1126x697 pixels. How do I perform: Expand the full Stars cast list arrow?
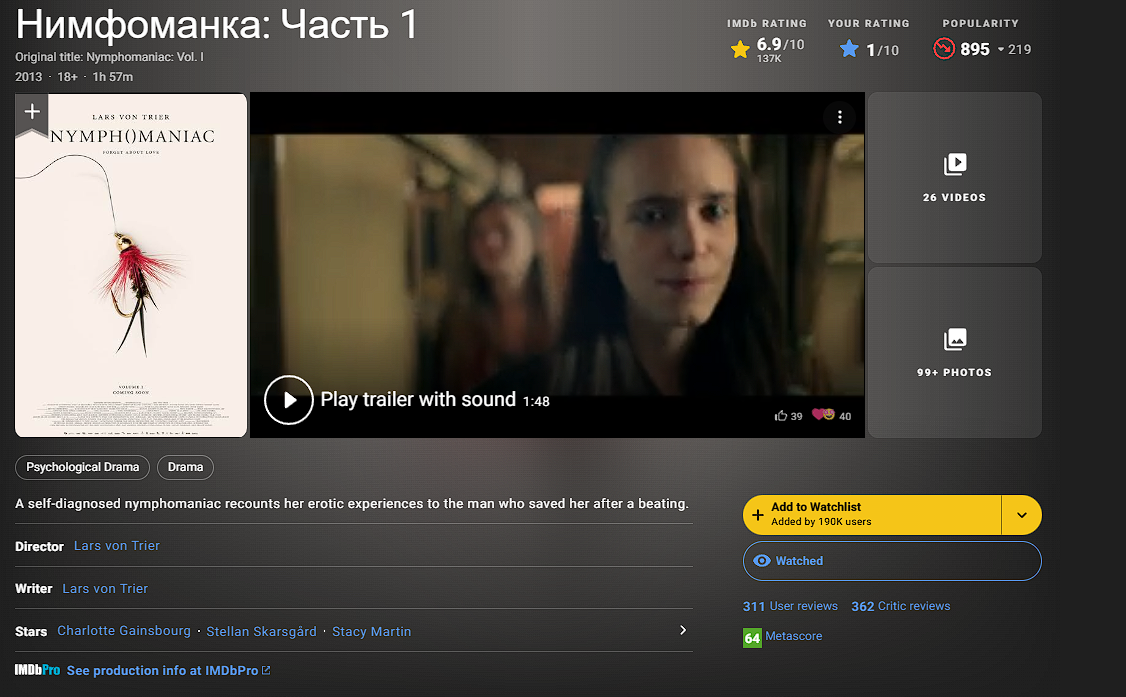(x=683, y=630)
